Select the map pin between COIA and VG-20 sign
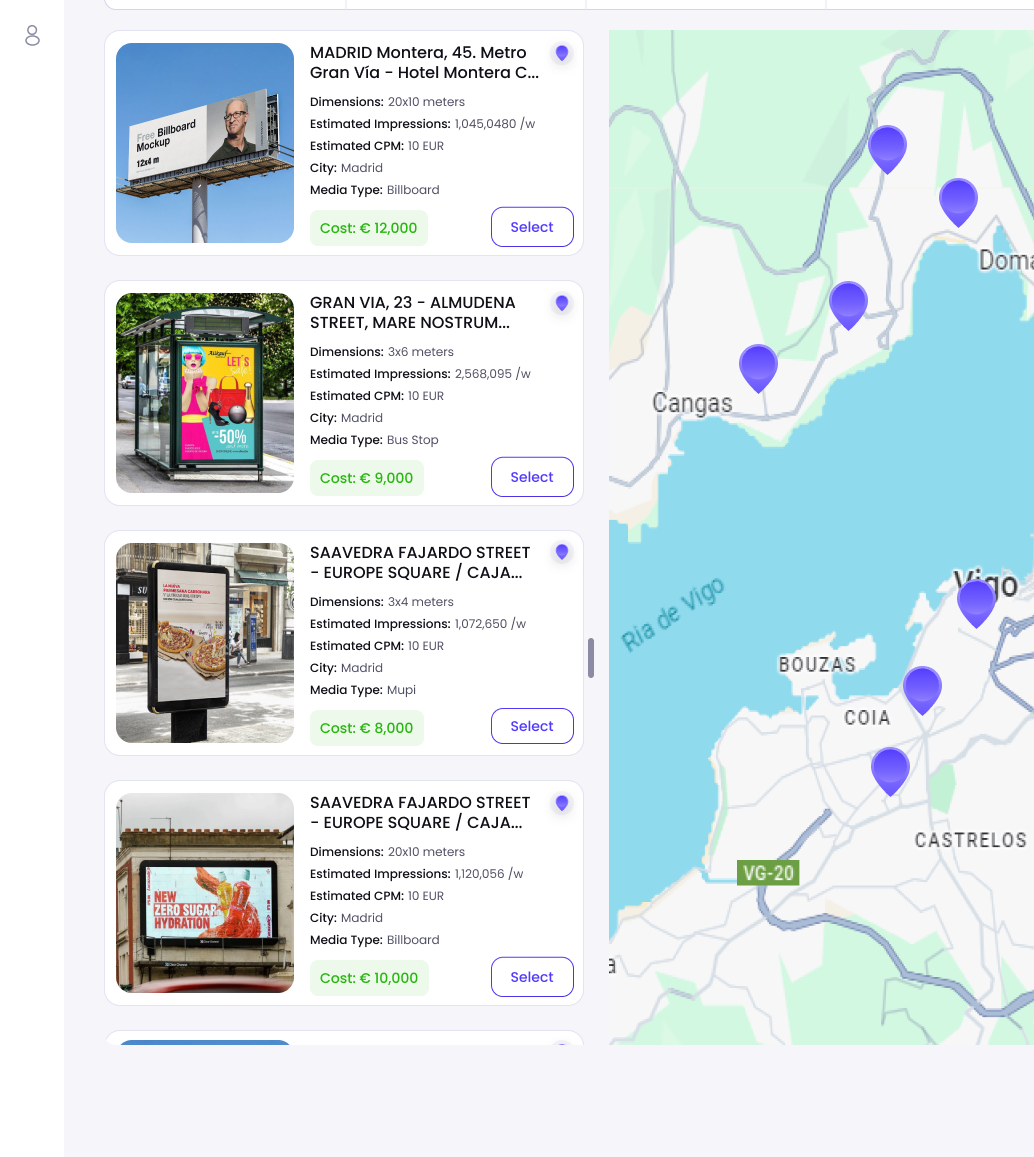Viewport: 1034px width, 1157px height. [x=890, y=770]
